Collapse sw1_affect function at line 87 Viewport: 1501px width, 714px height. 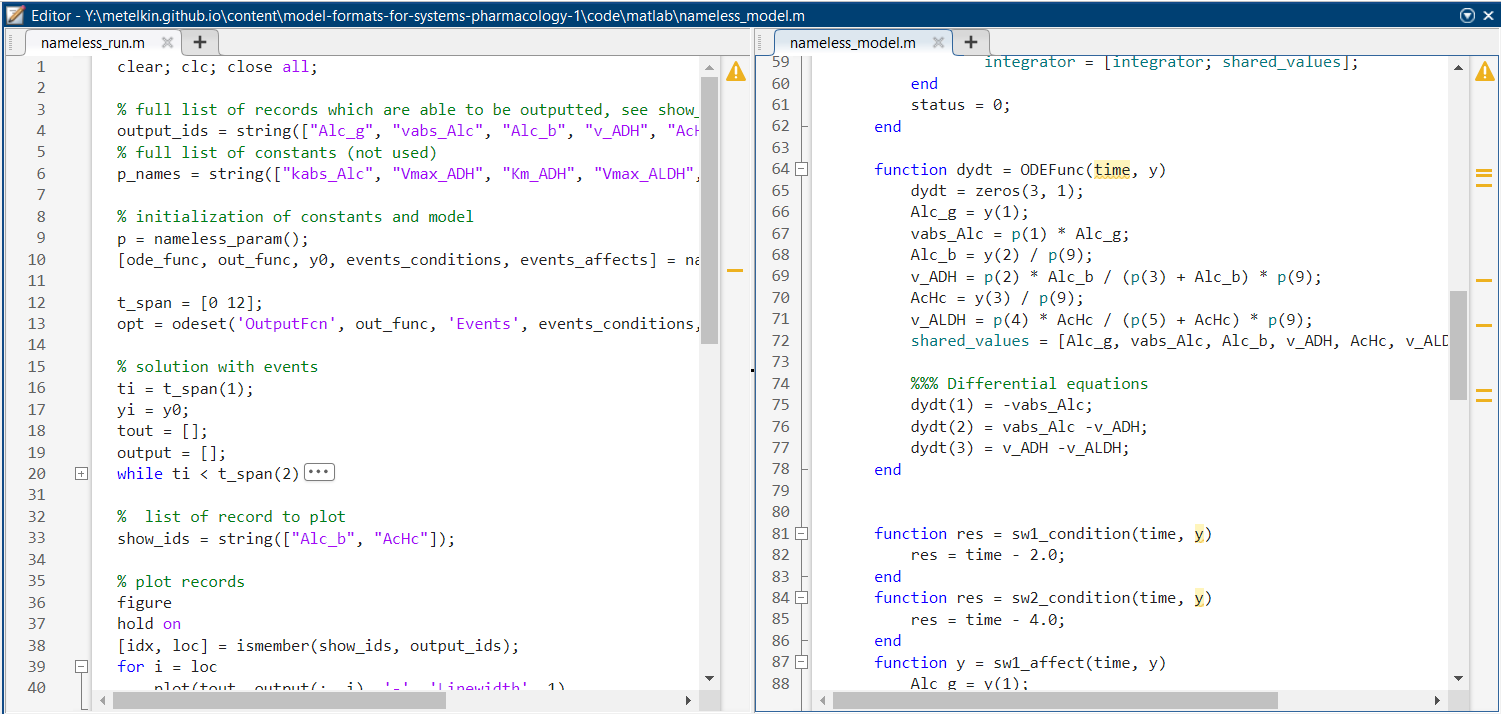[801, 663]
